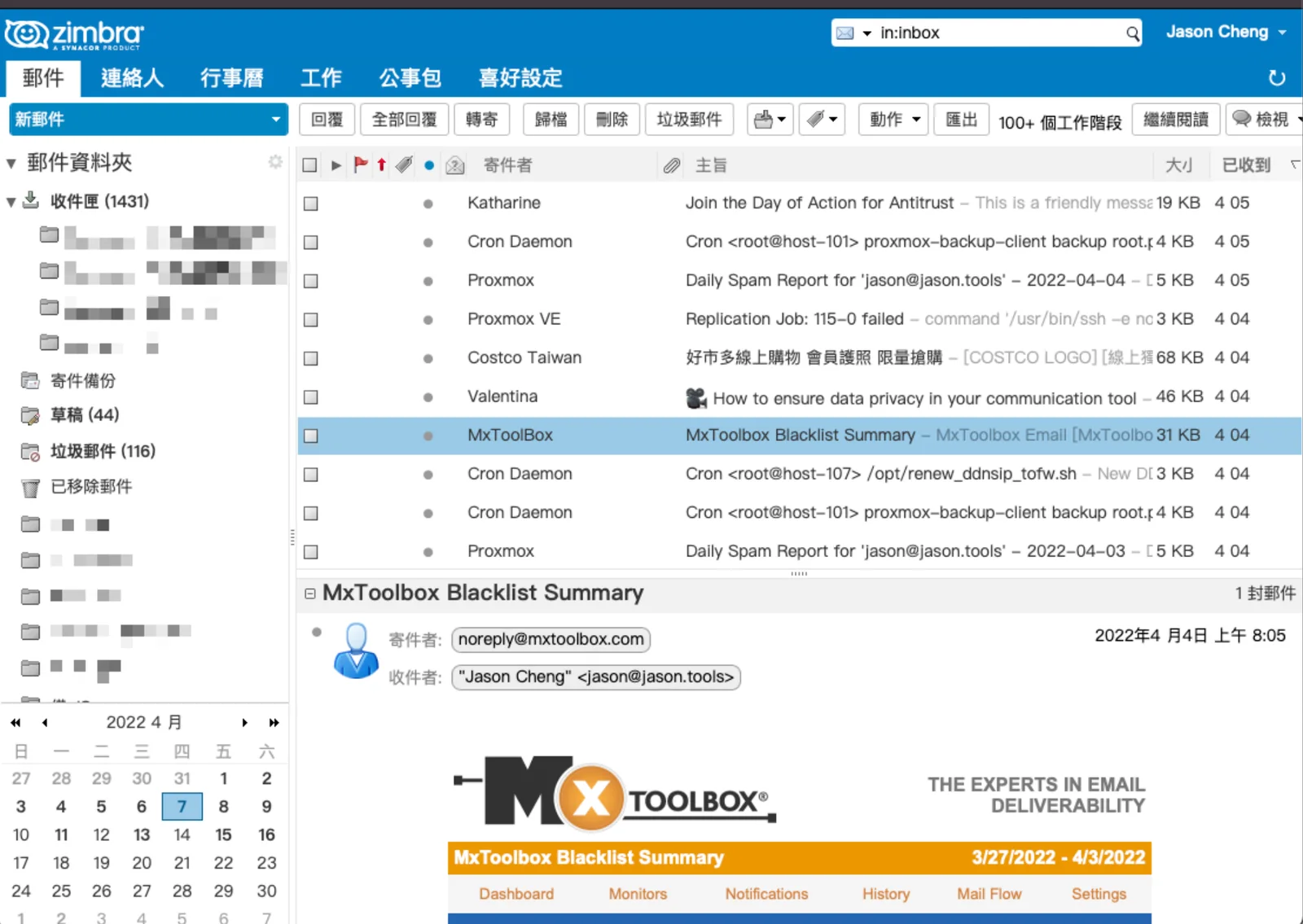Click the Reply 回覆 button
Screen dimensions: 1303x924
pyautogui.click(x=327, y=120)
